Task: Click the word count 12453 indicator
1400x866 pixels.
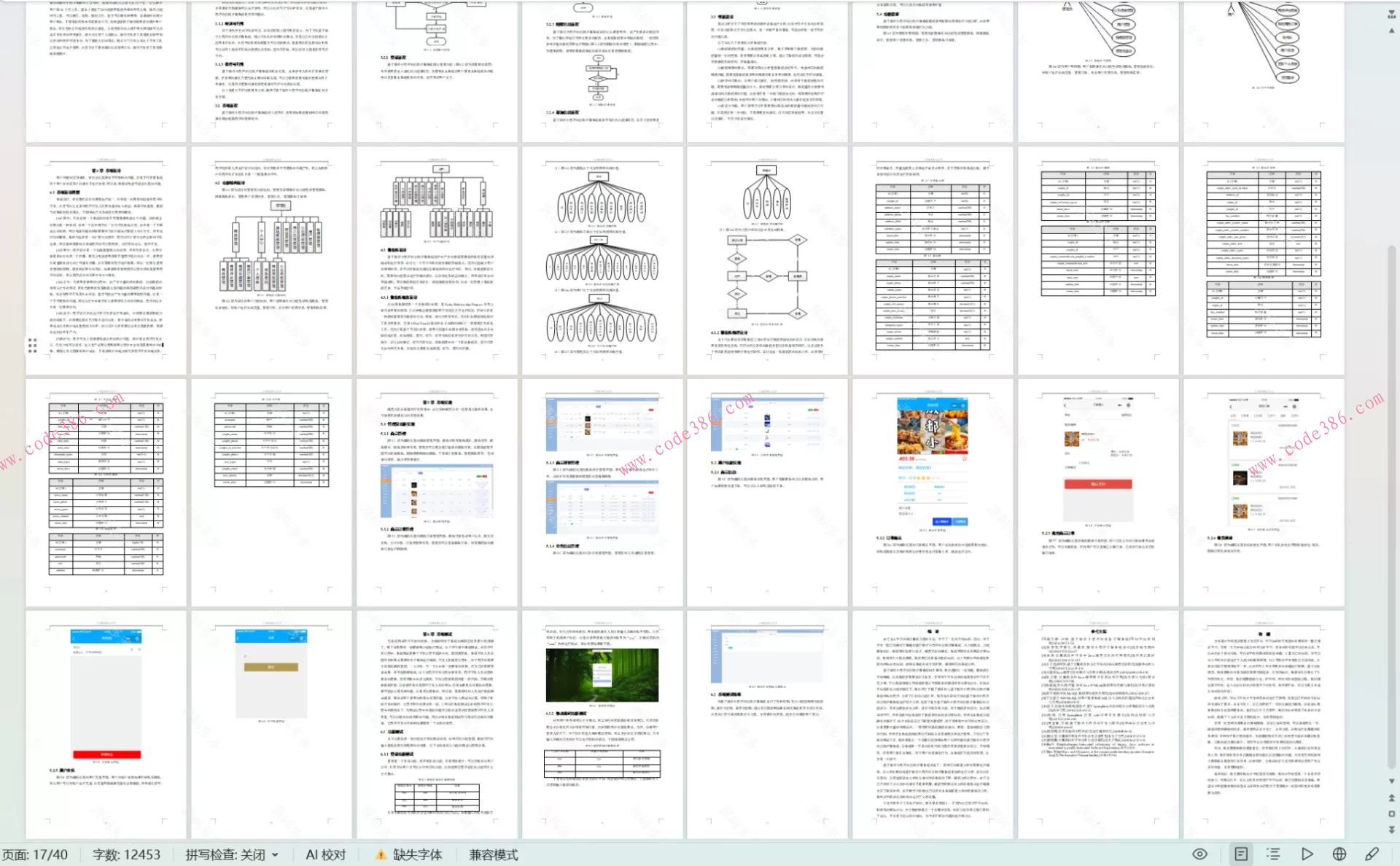Action: (126, 854)
